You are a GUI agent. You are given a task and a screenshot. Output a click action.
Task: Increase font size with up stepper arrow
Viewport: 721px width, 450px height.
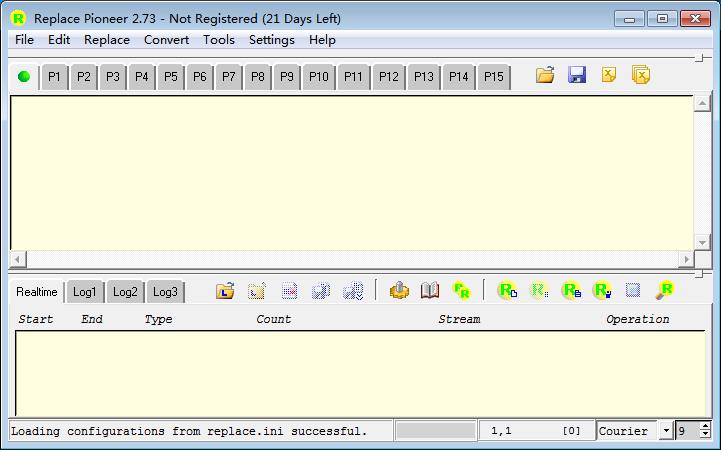coord(705,426)
